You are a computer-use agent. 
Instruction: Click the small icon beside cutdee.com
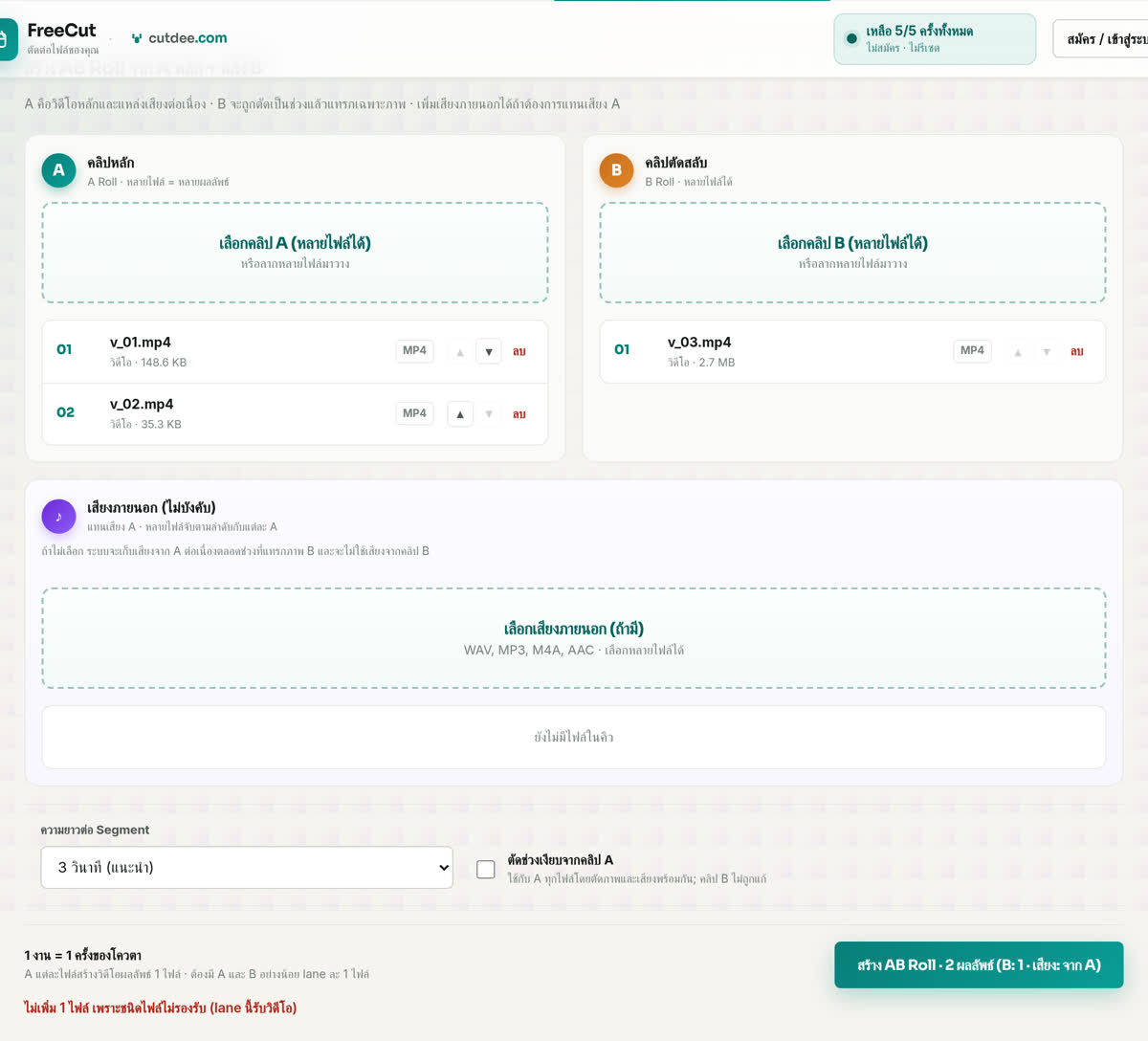[x=137, y=38]
